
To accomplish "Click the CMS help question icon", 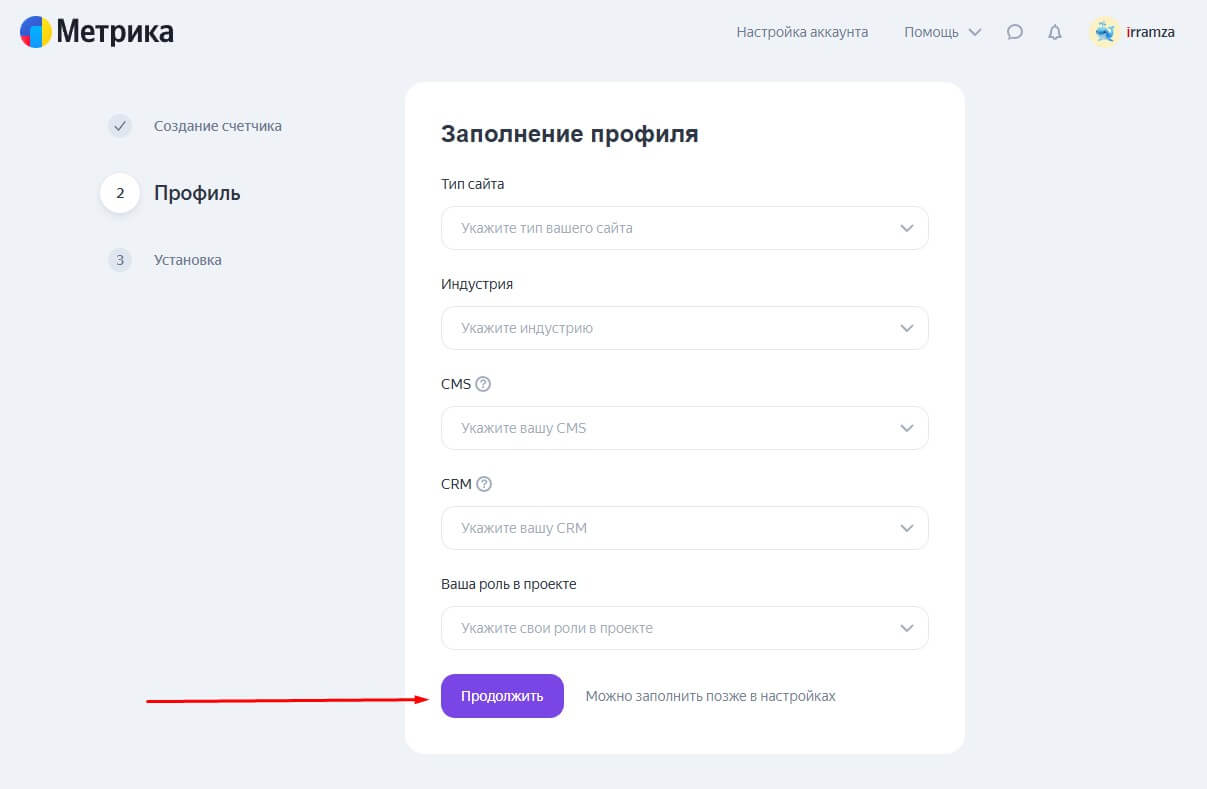I will pos(484,384).
